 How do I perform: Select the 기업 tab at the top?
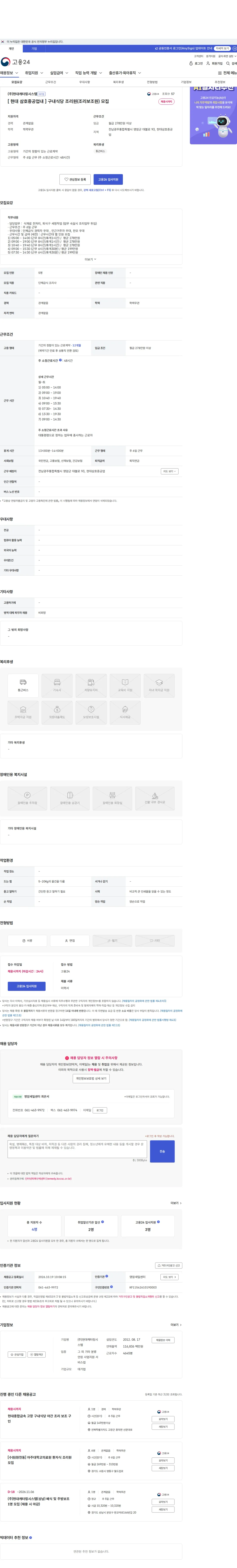34,49
